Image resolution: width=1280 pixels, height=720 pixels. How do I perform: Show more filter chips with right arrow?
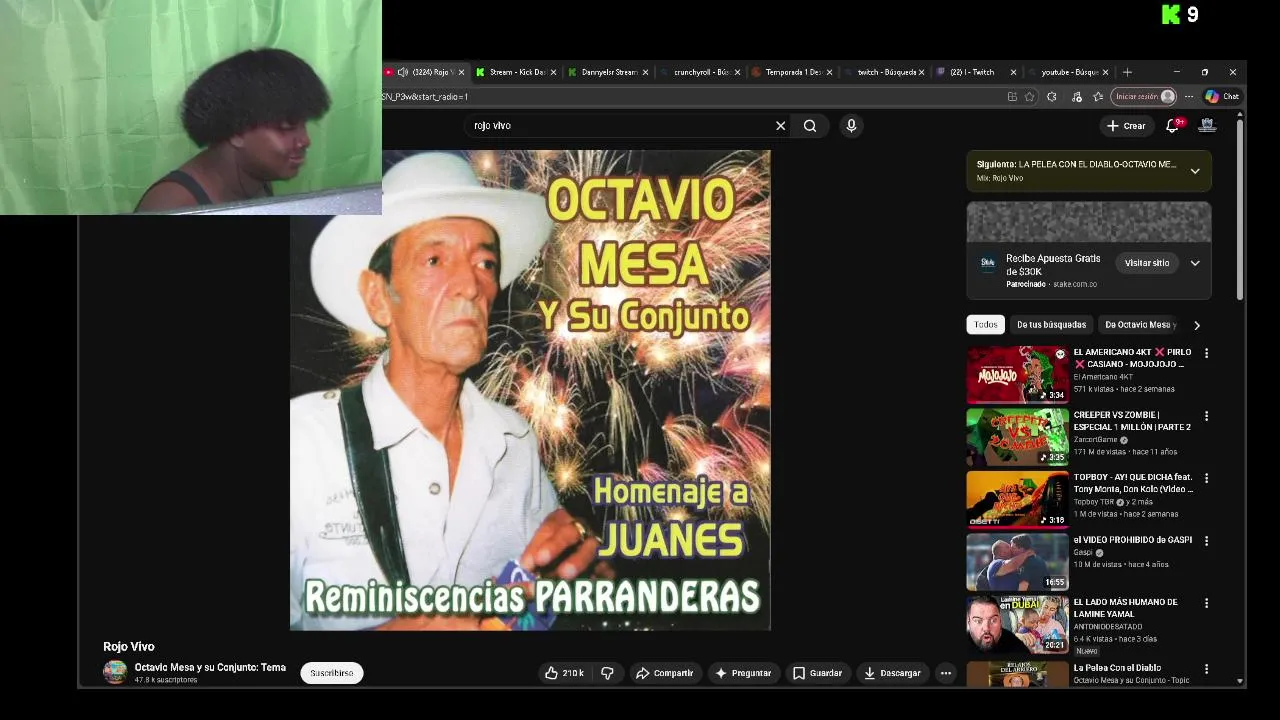(x=1197, y=324)
